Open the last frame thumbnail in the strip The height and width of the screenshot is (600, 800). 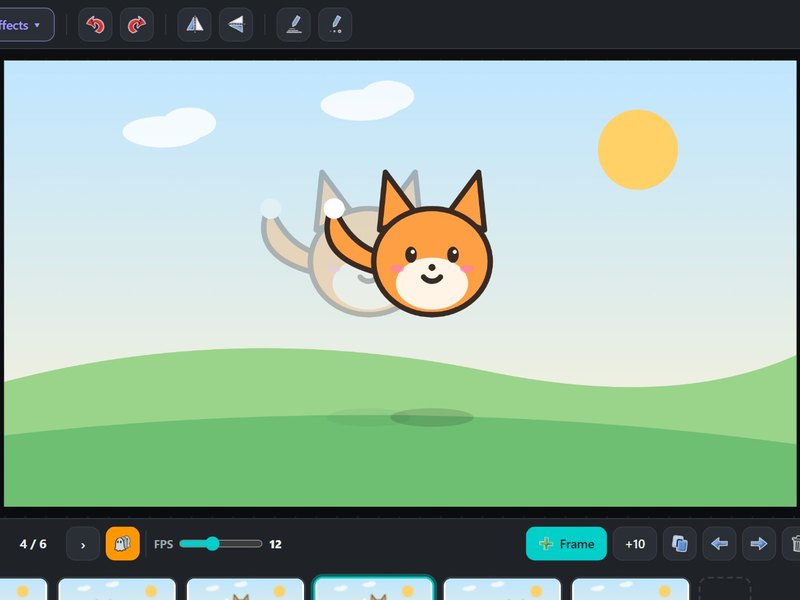coord(631,589)
